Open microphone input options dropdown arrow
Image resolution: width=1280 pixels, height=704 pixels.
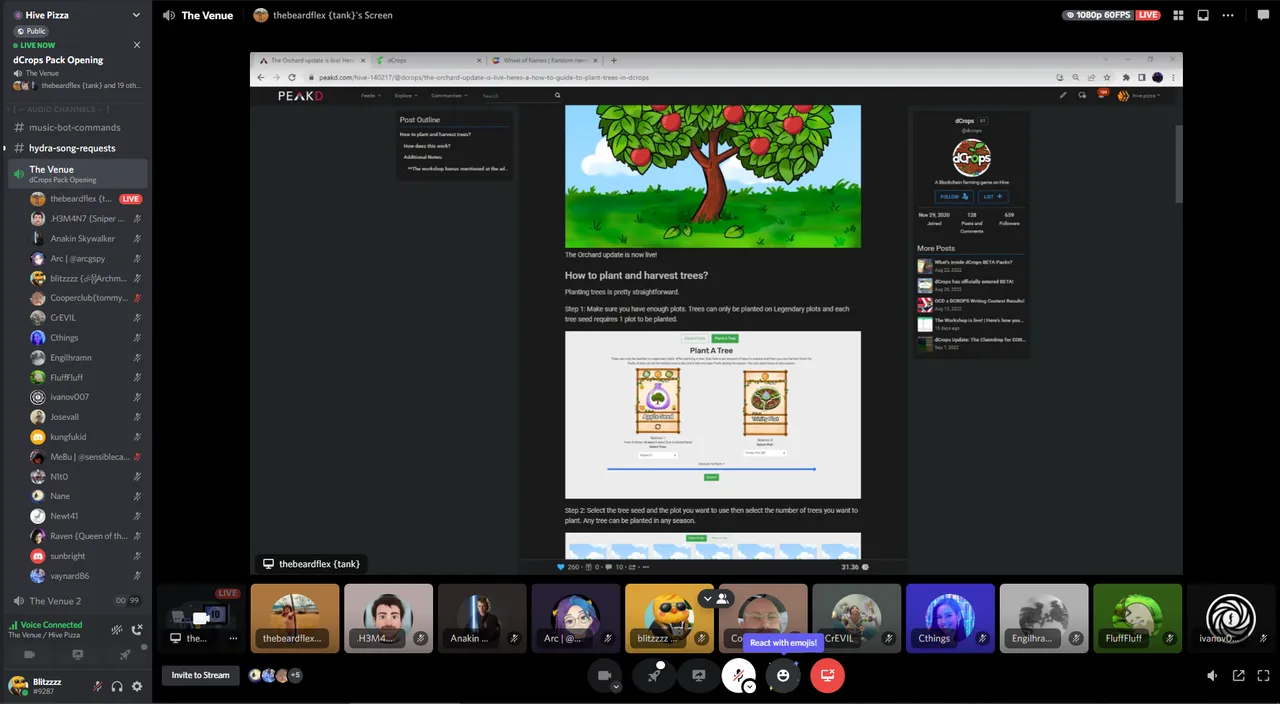point(749,687)
